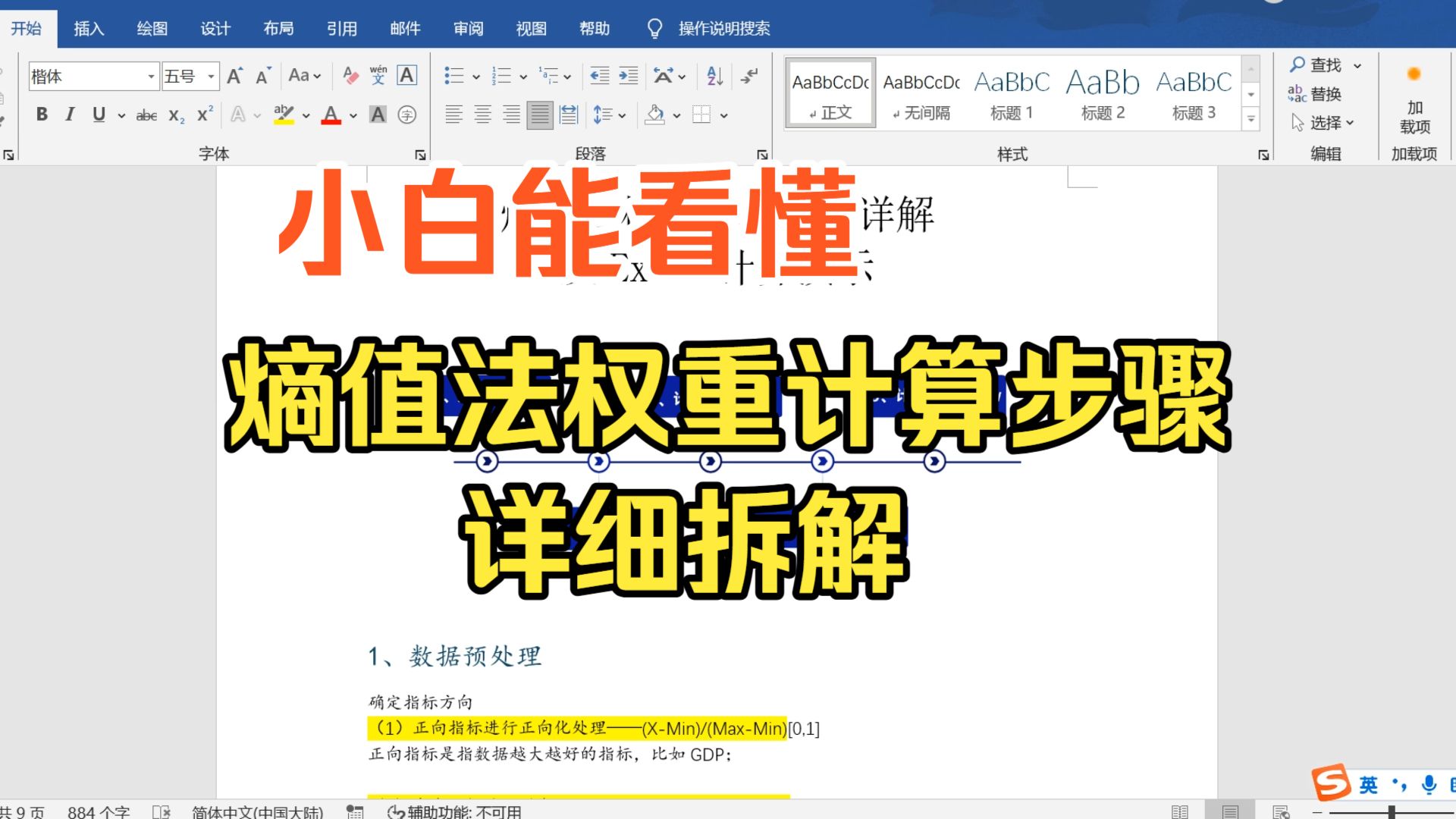
Task: Click 操作说明搜索 search box
Action: point(724,28)
